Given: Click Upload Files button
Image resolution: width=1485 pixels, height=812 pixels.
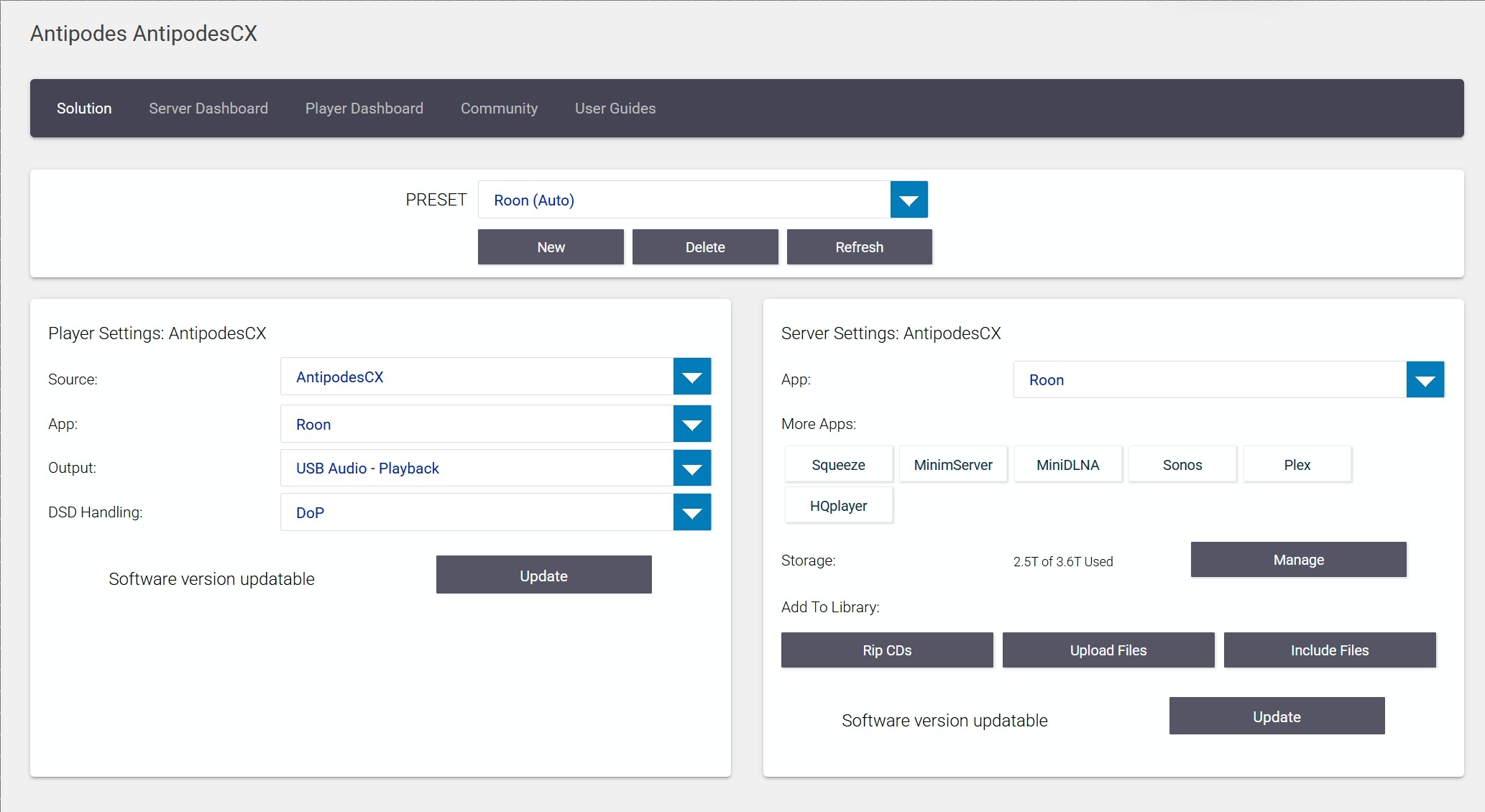Looking at the screenshot, I should [x=1108, y=650].
